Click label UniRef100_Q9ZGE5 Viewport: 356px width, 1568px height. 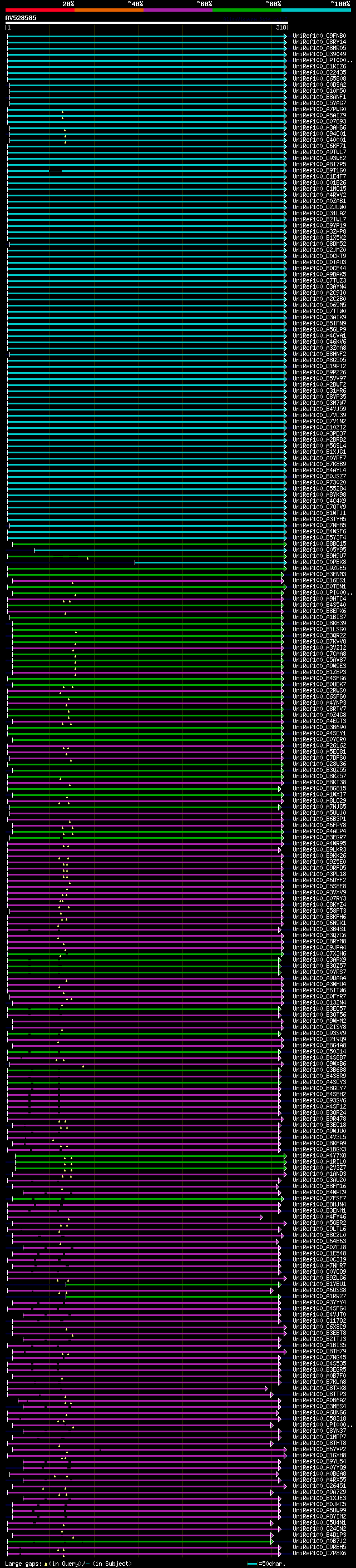pyautogui.click(x=319, y=568)
